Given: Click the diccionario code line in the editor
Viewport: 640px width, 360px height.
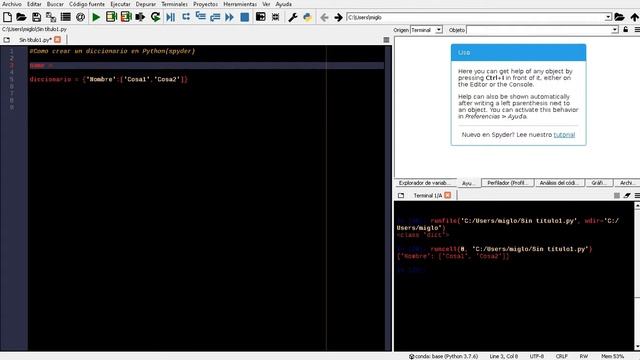Looking at the screenshot, I should (109, 79).
